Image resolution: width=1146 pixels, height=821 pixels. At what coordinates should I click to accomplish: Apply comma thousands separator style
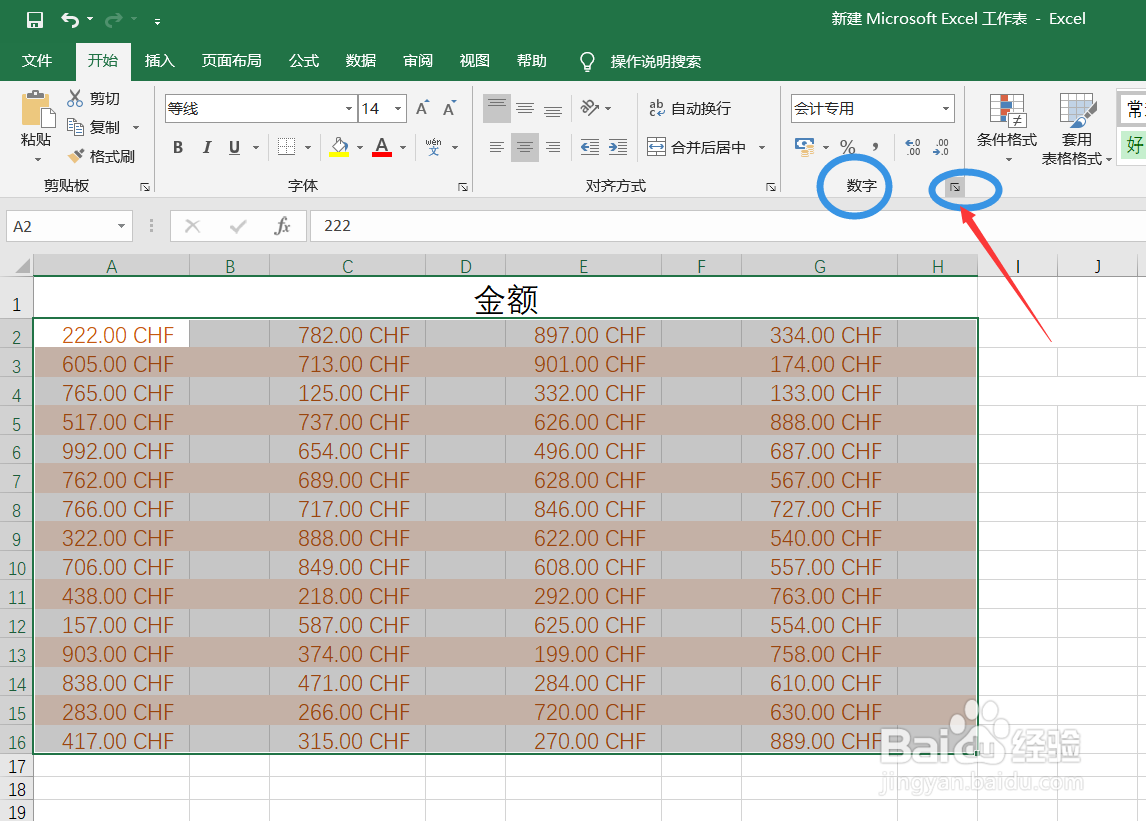click(x=875, y=147)
